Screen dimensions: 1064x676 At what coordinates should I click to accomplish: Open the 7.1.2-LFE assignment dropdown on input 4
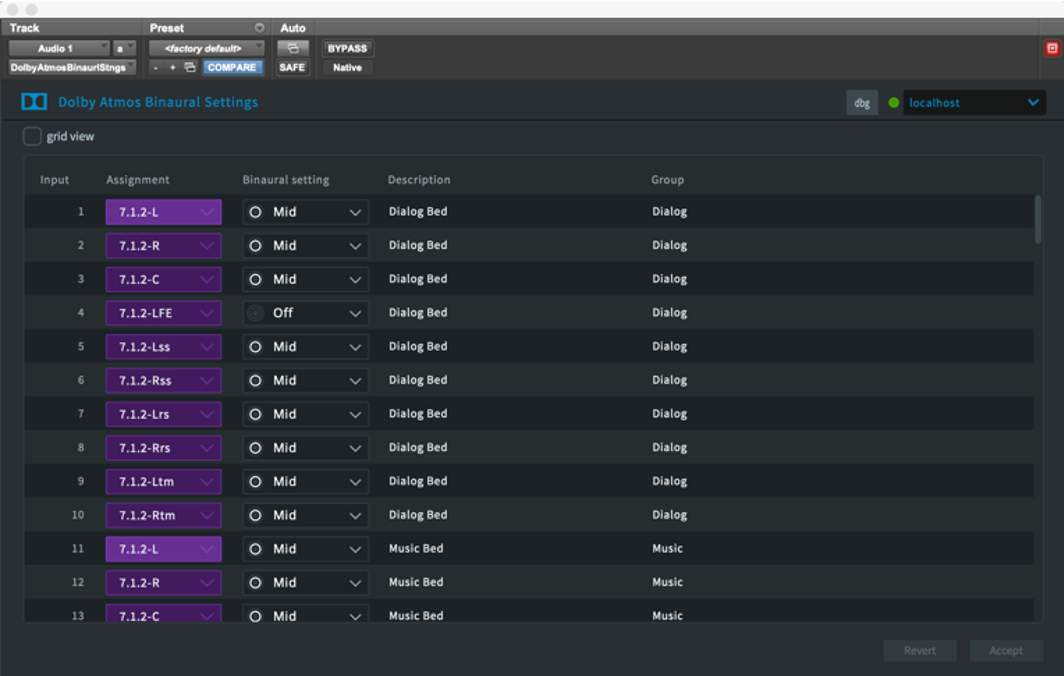click(163, 312)
